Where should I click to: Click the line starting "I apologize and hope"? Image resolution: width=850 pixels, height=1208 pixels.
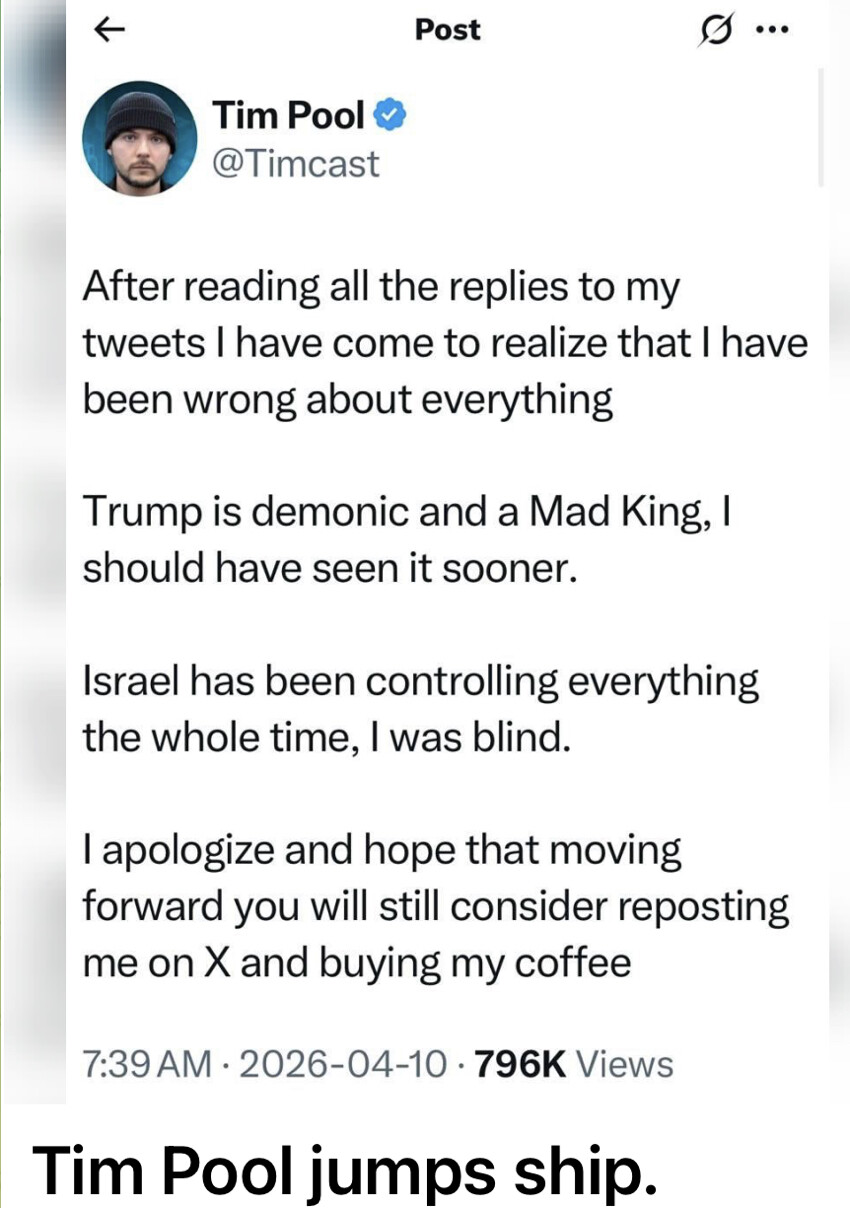coord(382,852)
